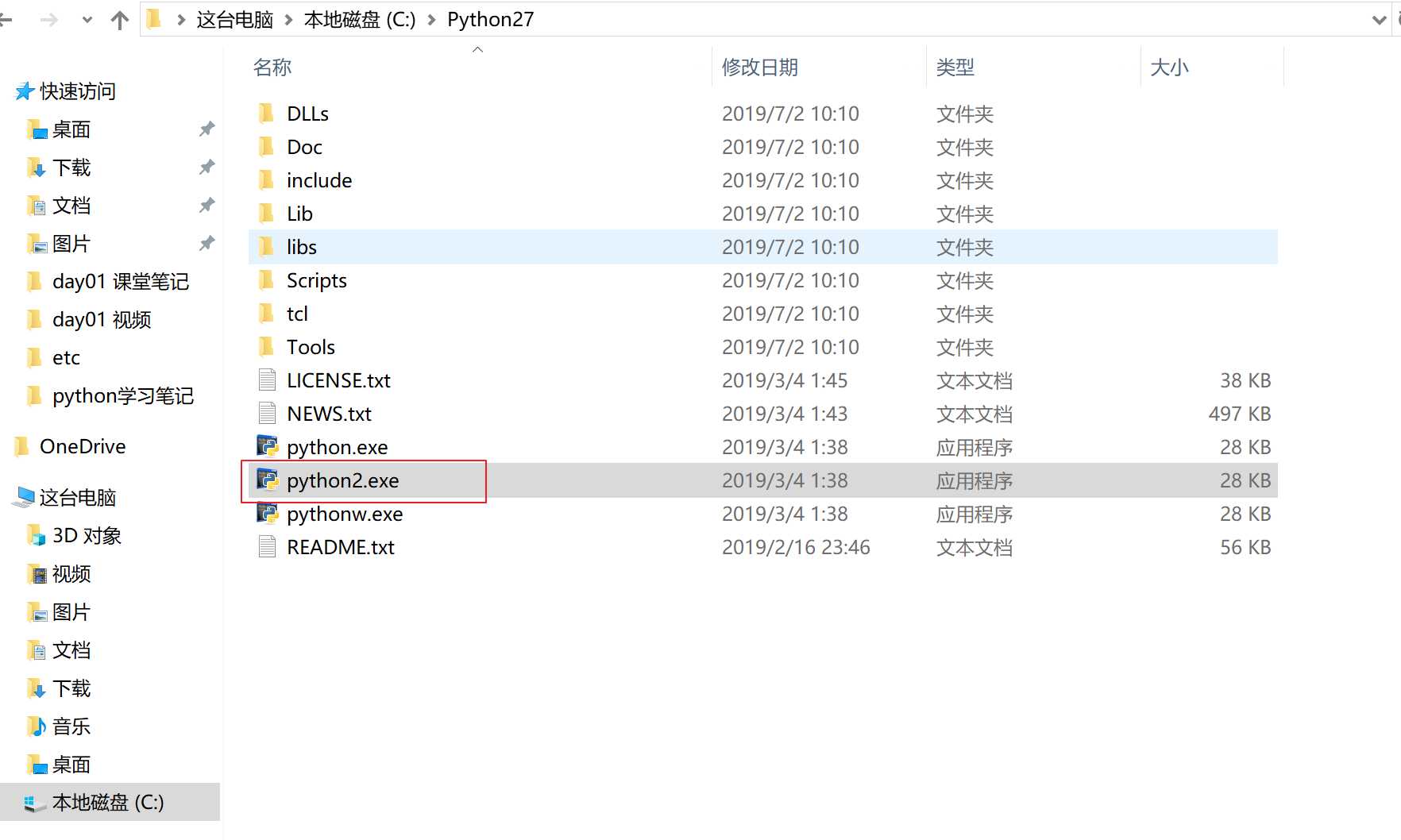Click the pin icon next to 桌面
The width and height of the screenshot is (1401, 840).
(207, 129)
